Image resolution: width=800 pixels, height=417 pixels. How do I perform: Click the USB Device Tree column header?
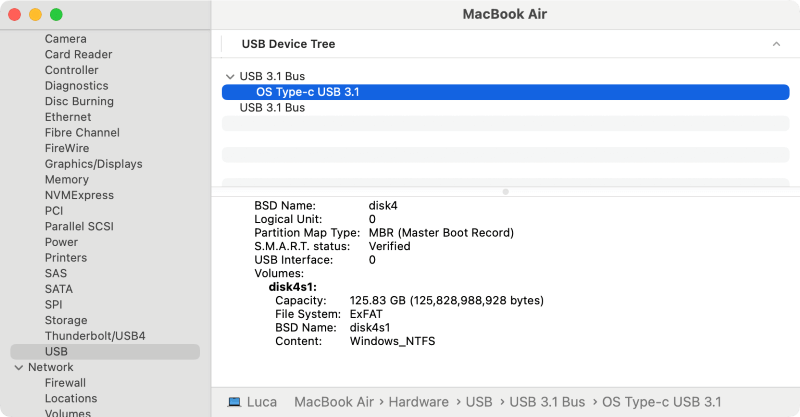pos(289,45)
